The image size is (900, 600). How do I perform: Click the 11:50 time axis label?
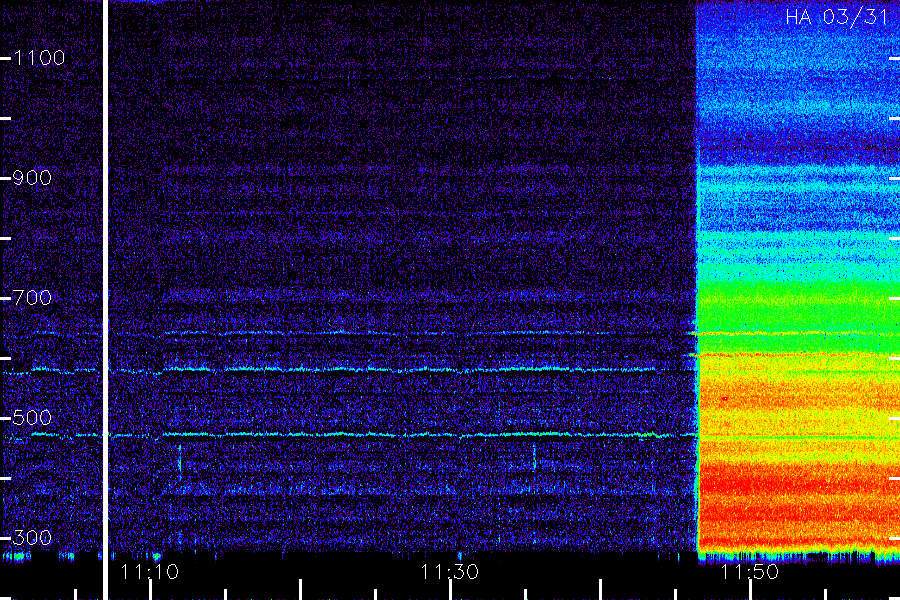[x=750, y=572]
